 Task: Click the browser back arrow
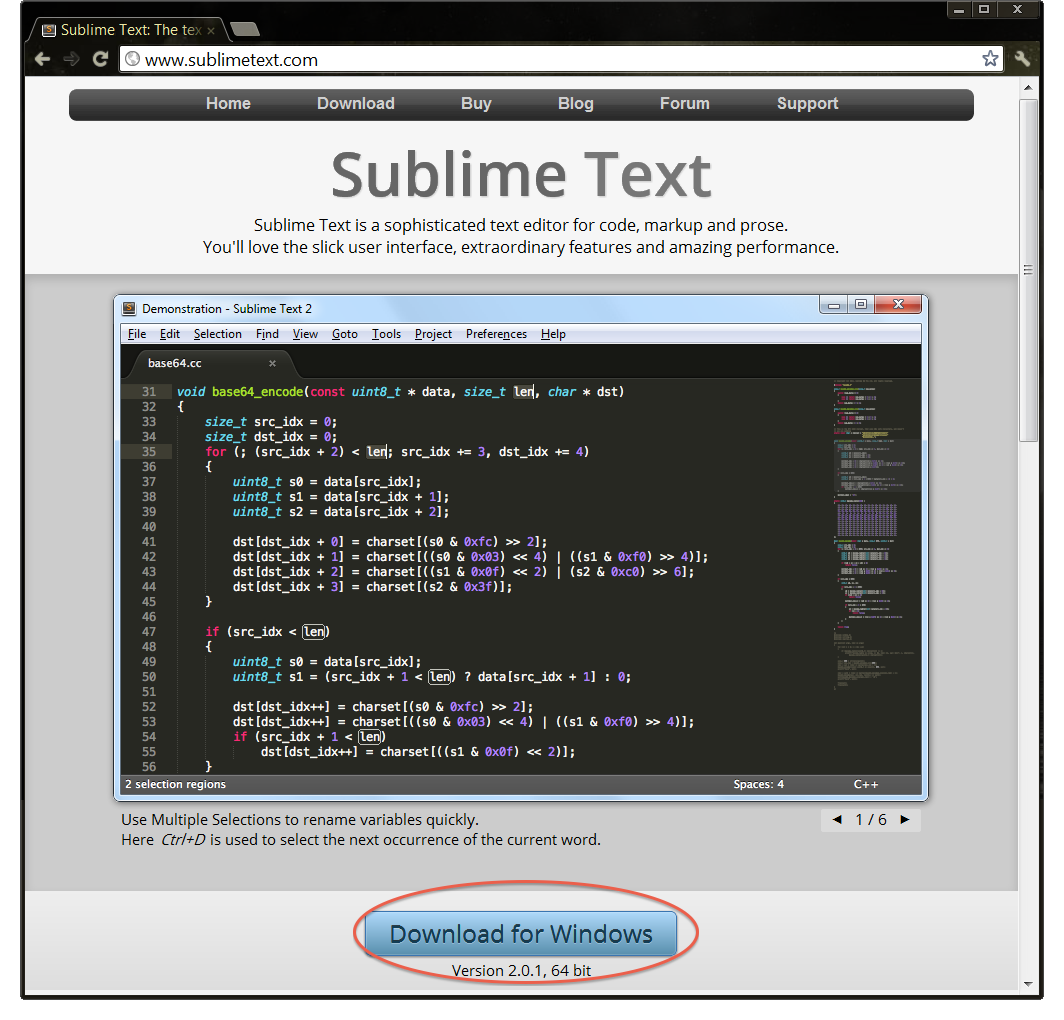click(x=42, y=59)
